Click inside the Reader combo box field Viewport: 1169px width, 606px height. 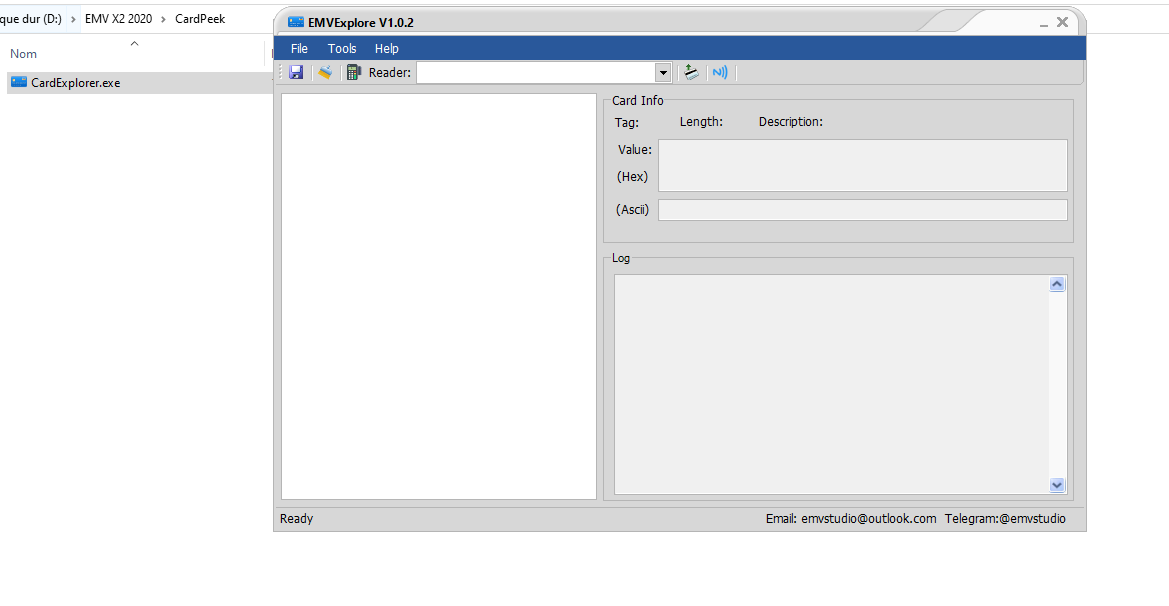click(536, 72)
